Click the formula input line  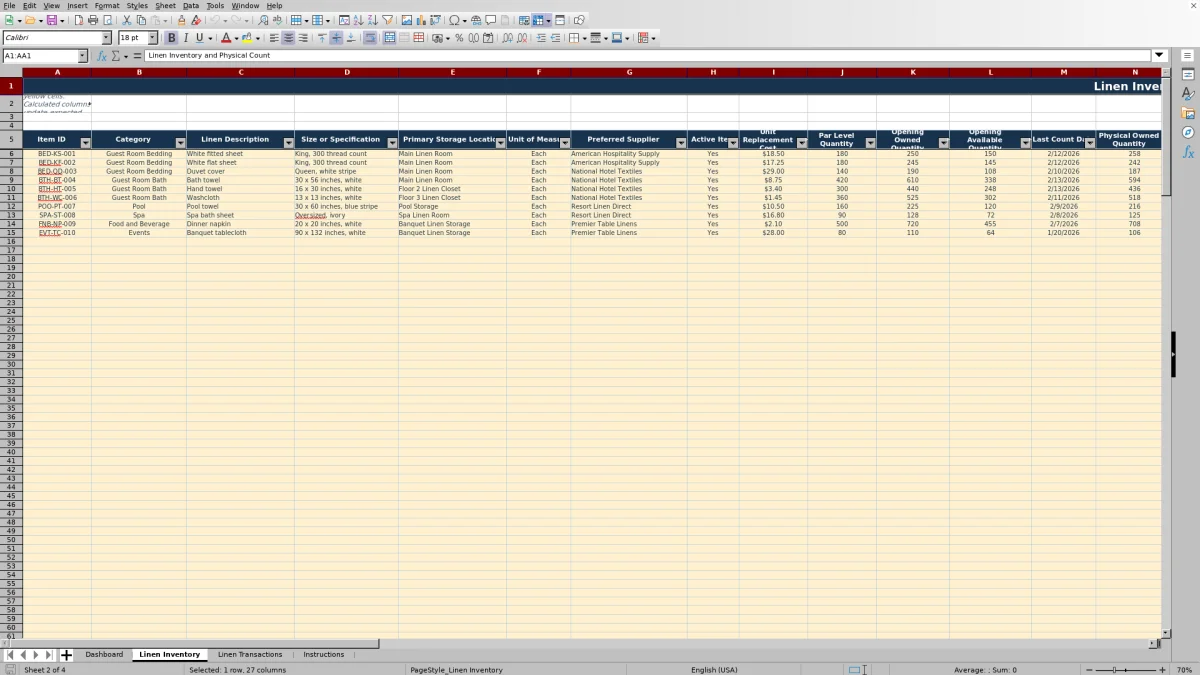648,56
